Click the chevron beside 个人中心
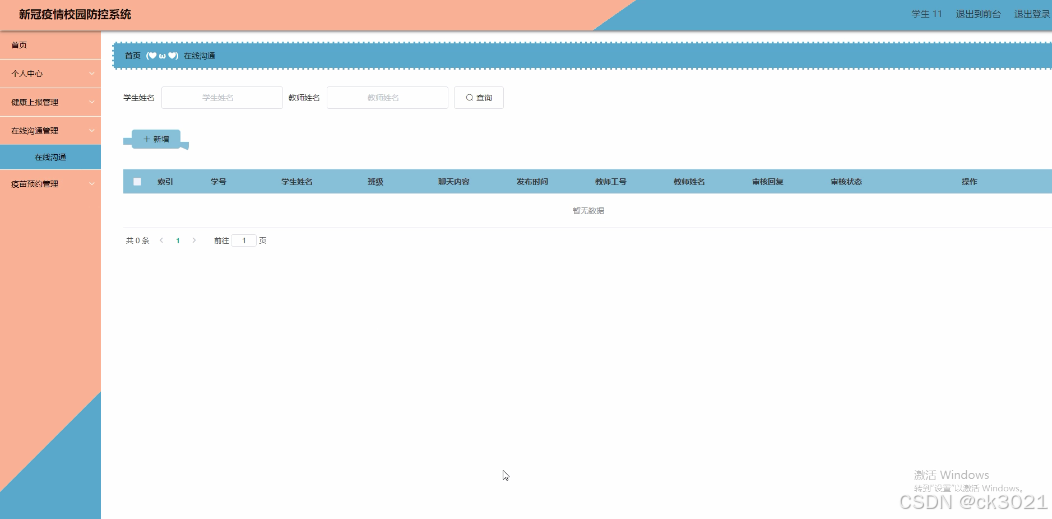This screenshot has height=519, width=1052. click(x=91, y=74)
